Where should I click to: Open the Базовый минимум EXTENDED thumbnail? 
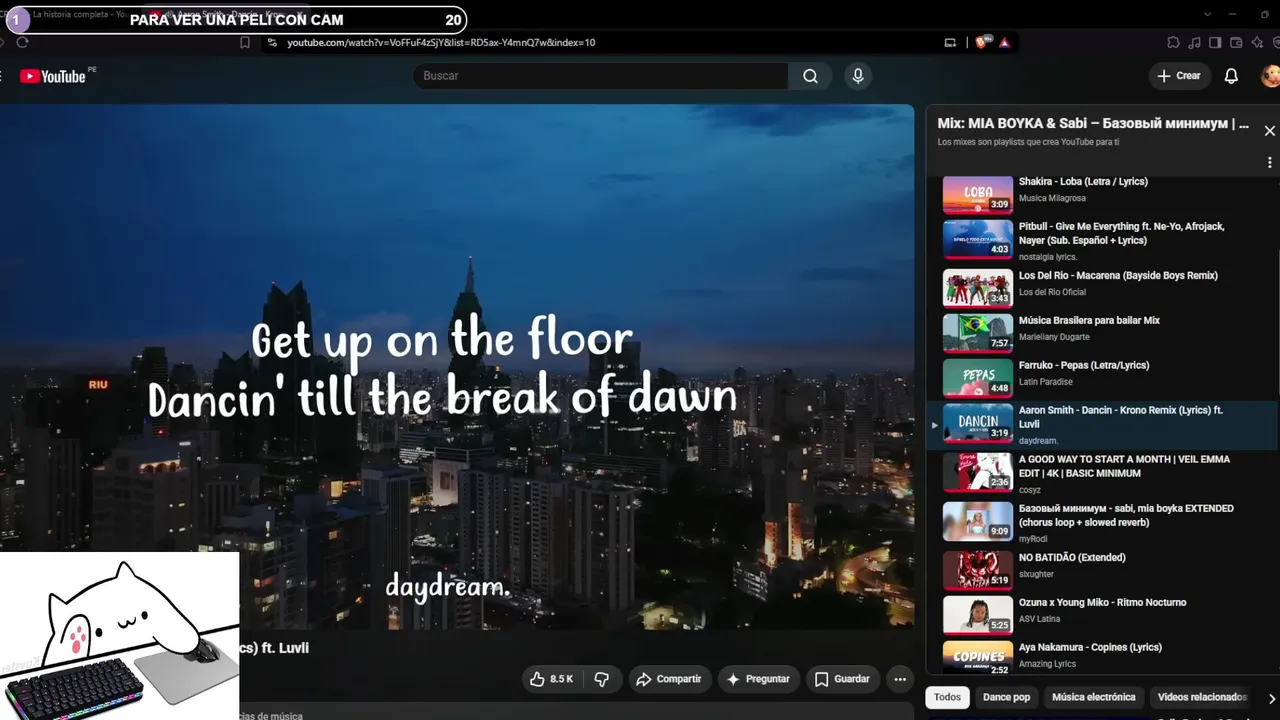coord(978,521)
